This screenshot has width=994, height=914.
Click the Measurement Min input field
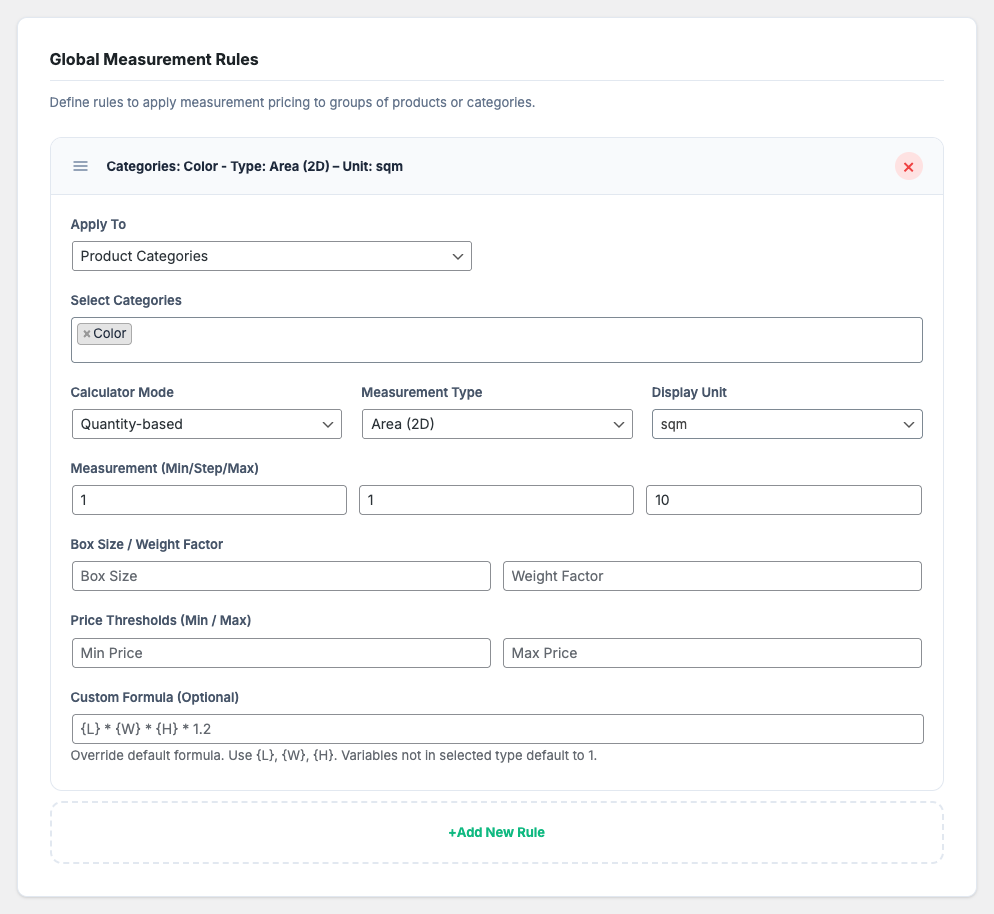click(209, 500)
